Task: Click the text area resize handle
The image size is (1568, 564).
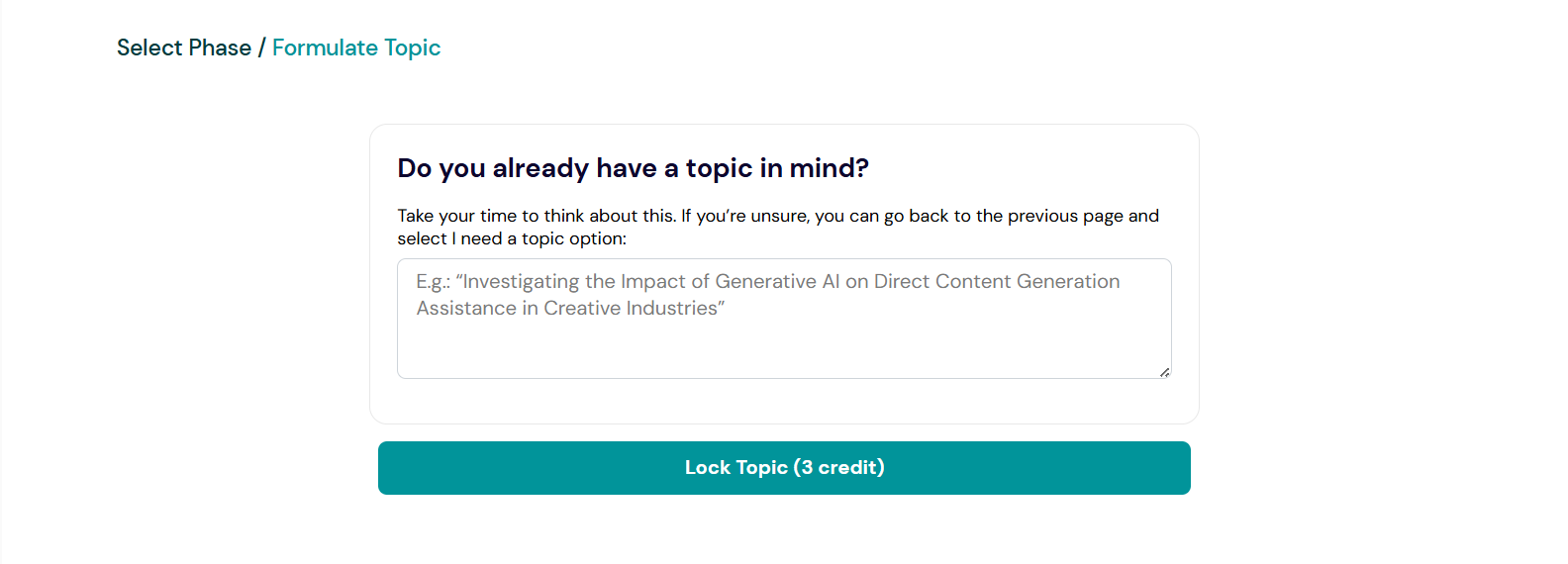Action: click(x=1164, y=372)
